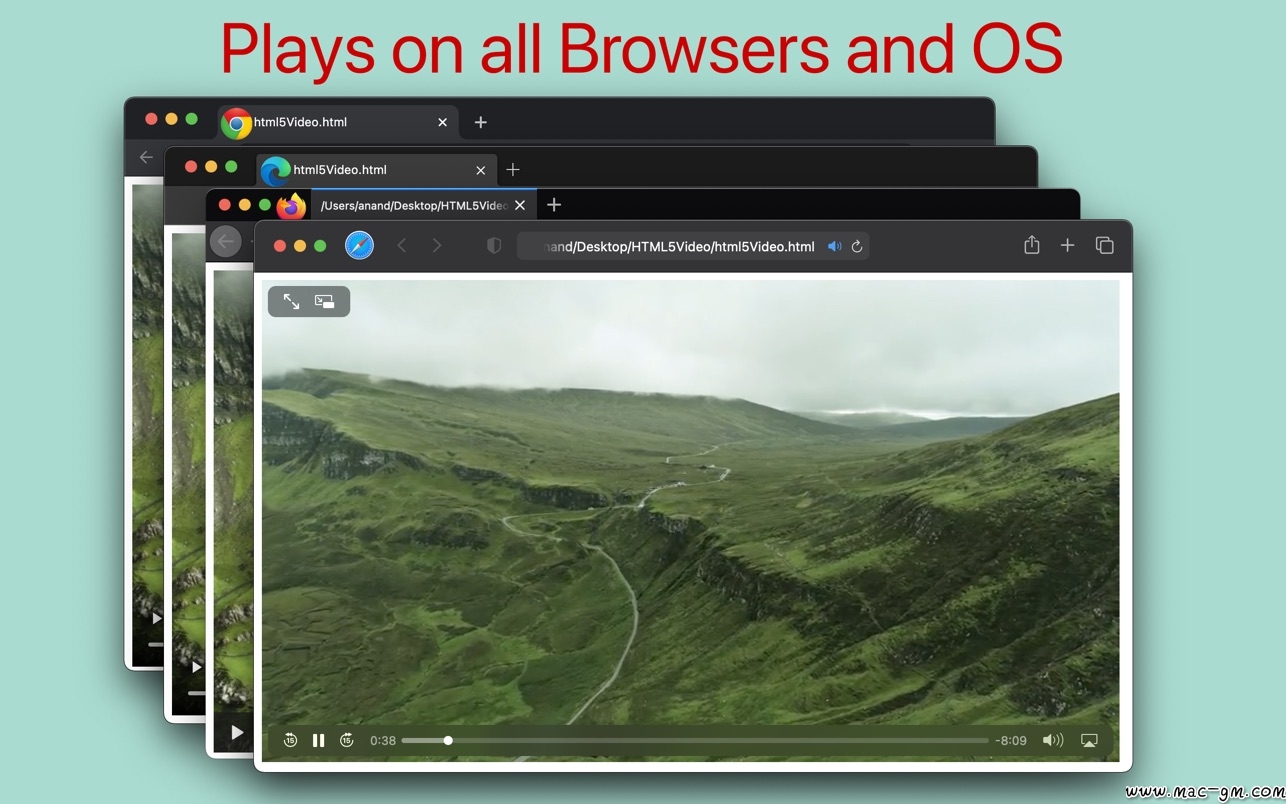Image resolution: width=1286 pixels, height=804 pixels.
Task: Go back in Firefox window
Action: 226,241
